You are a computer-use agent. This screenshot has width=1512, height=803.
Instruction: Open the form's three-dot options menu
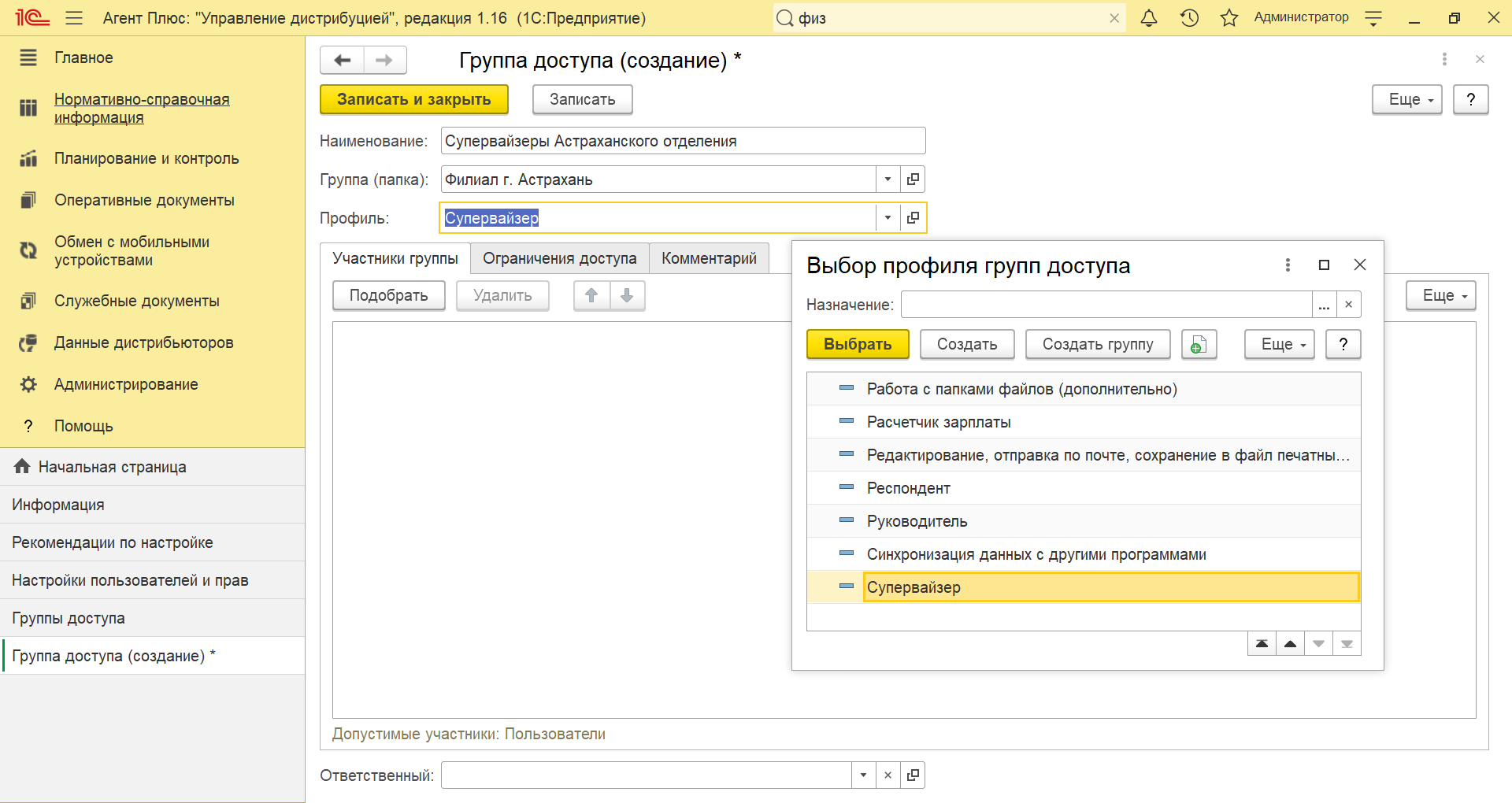(1444, 59)
